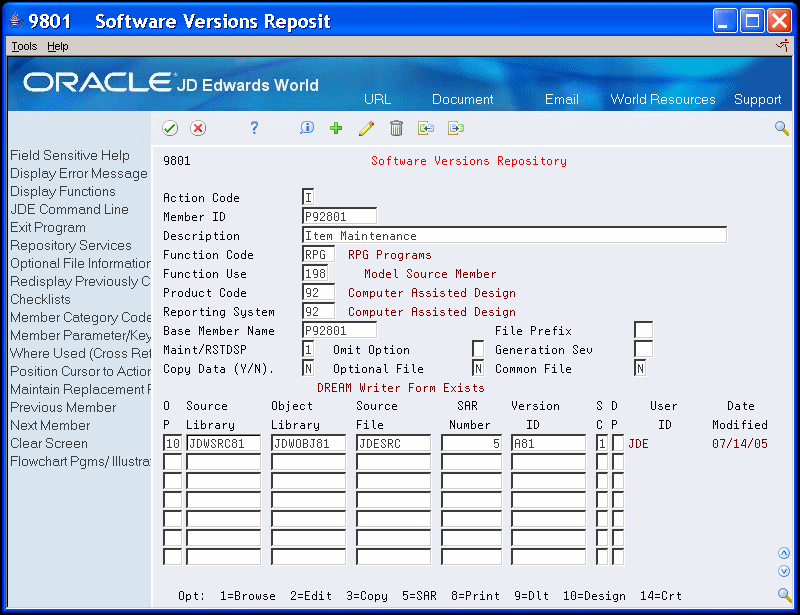This screenshot has height=615, width=800.
Task: Click the Java icon in title bar
Action: pos(16,21)
